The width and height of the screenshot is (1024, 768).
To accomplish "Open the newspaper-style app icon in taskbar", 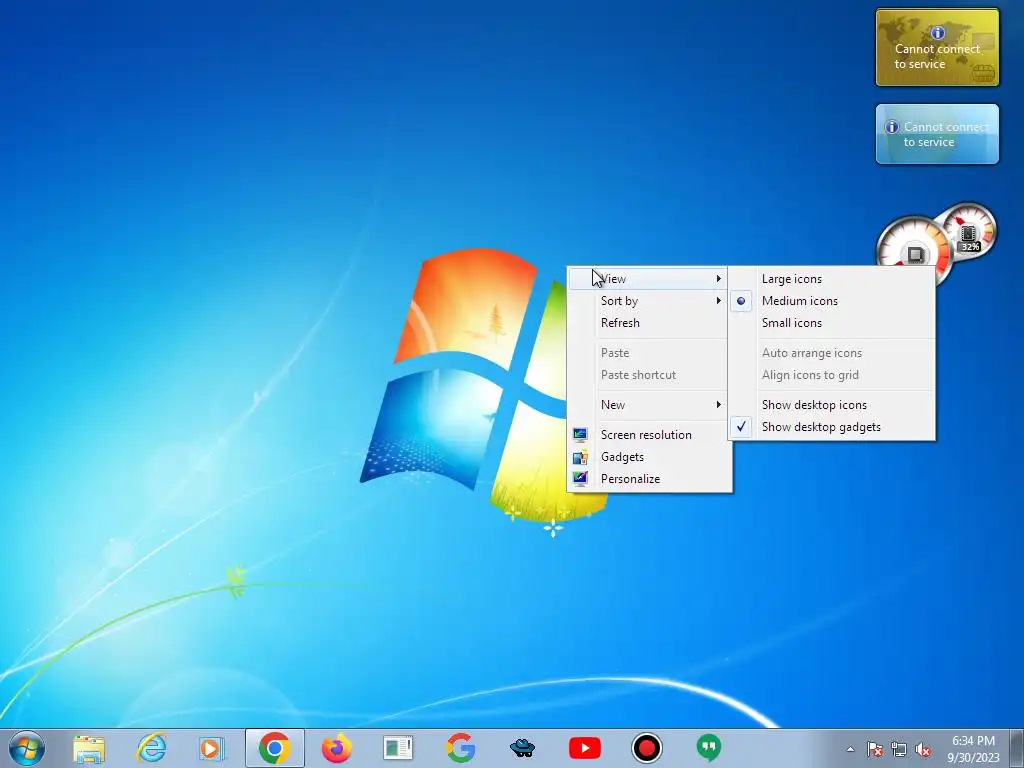I will 398,748.
